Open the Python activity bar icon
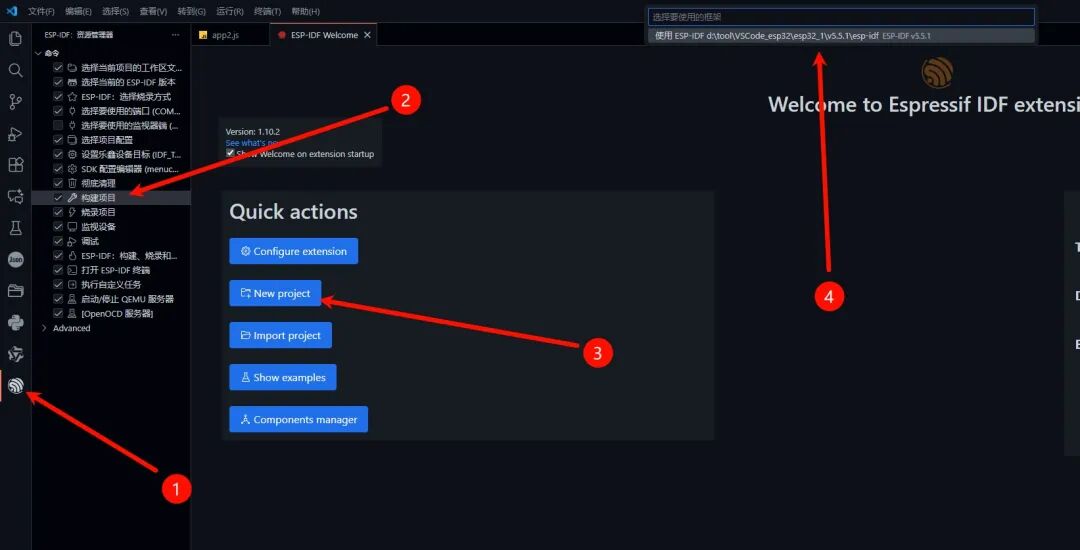 (x=15, y=322)
